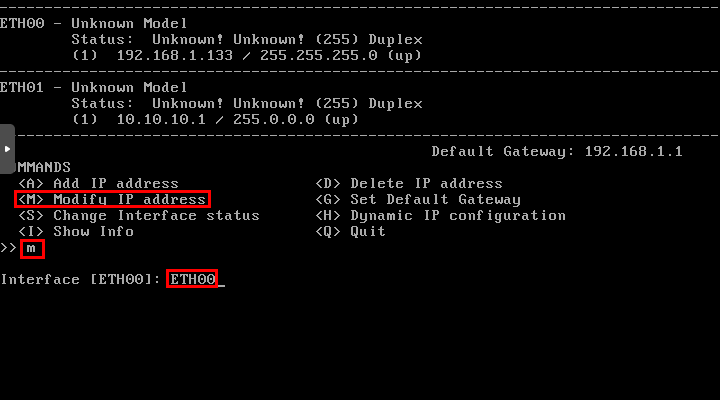Select the Delete IP address command
Viewport: 720px width, 400px height.
coord(409,183)
